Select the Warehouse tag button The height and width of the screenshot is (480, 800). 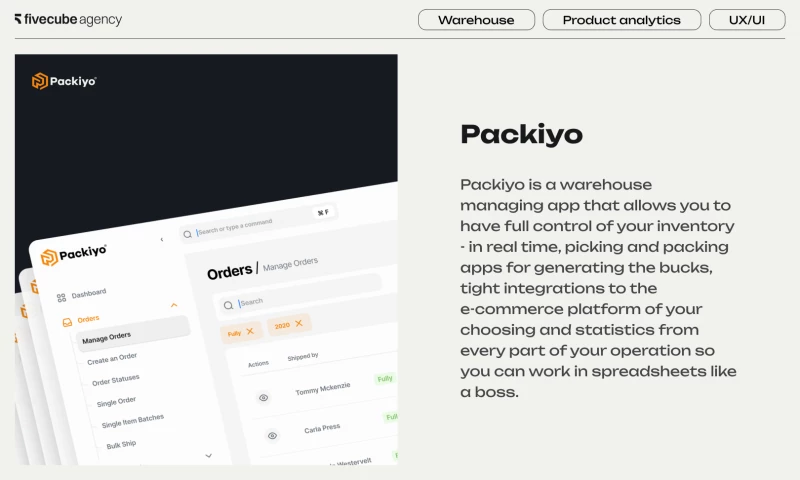click(x=476, y=20)
